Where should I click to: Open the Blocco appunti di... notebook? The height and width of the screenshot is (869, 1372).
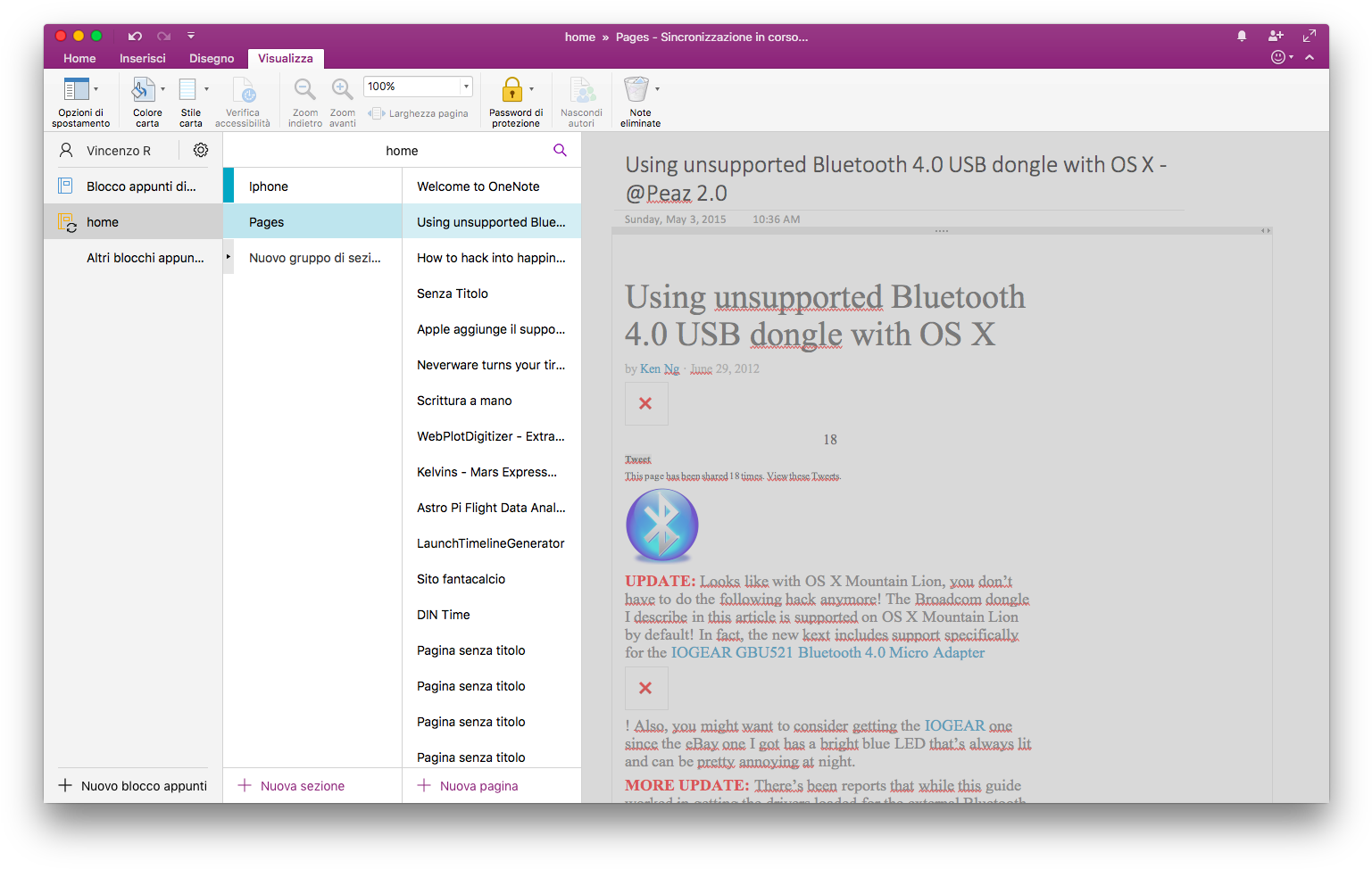tap(133, 186)
